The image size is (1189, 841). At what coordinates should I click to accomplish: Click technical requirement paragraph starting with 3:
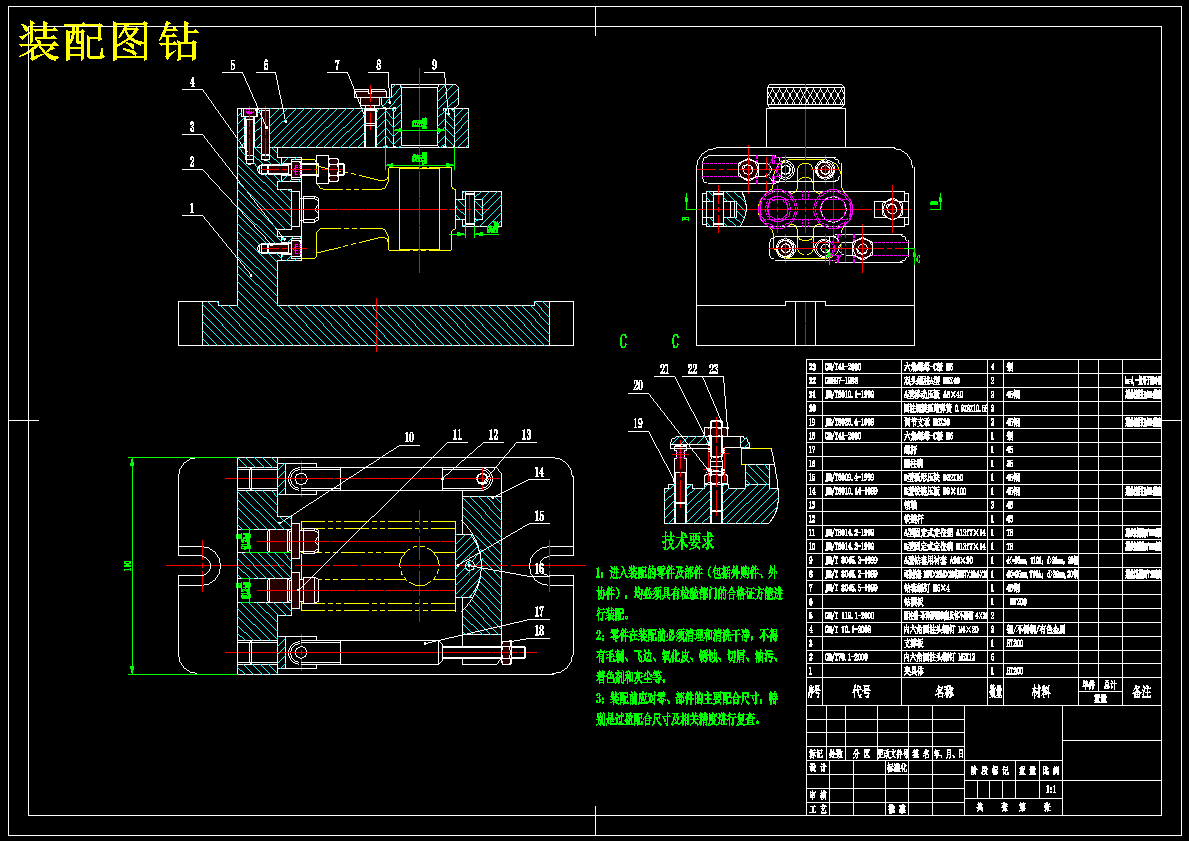687,708
